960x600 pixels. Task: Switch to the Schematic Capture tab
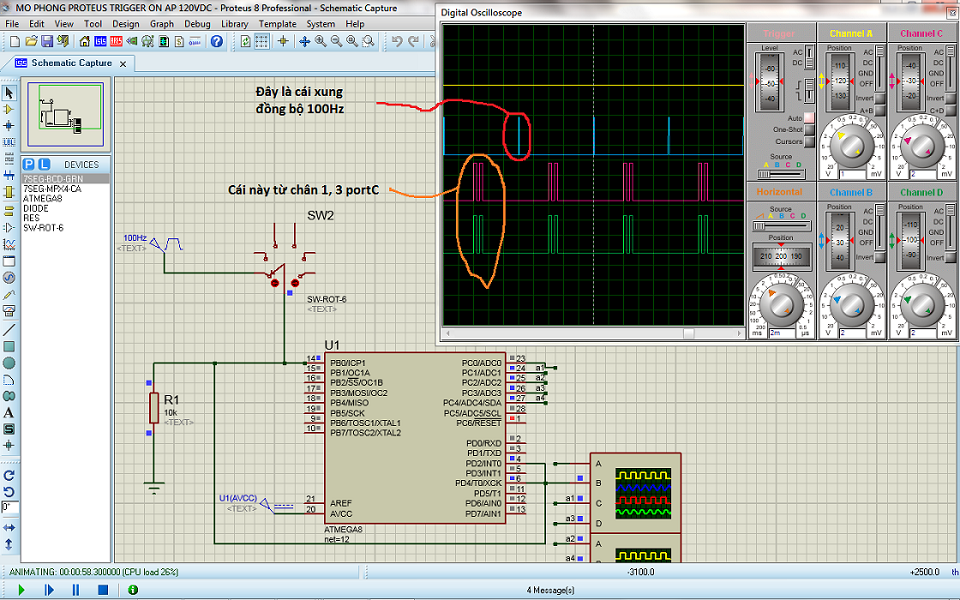tap(70, 62)
